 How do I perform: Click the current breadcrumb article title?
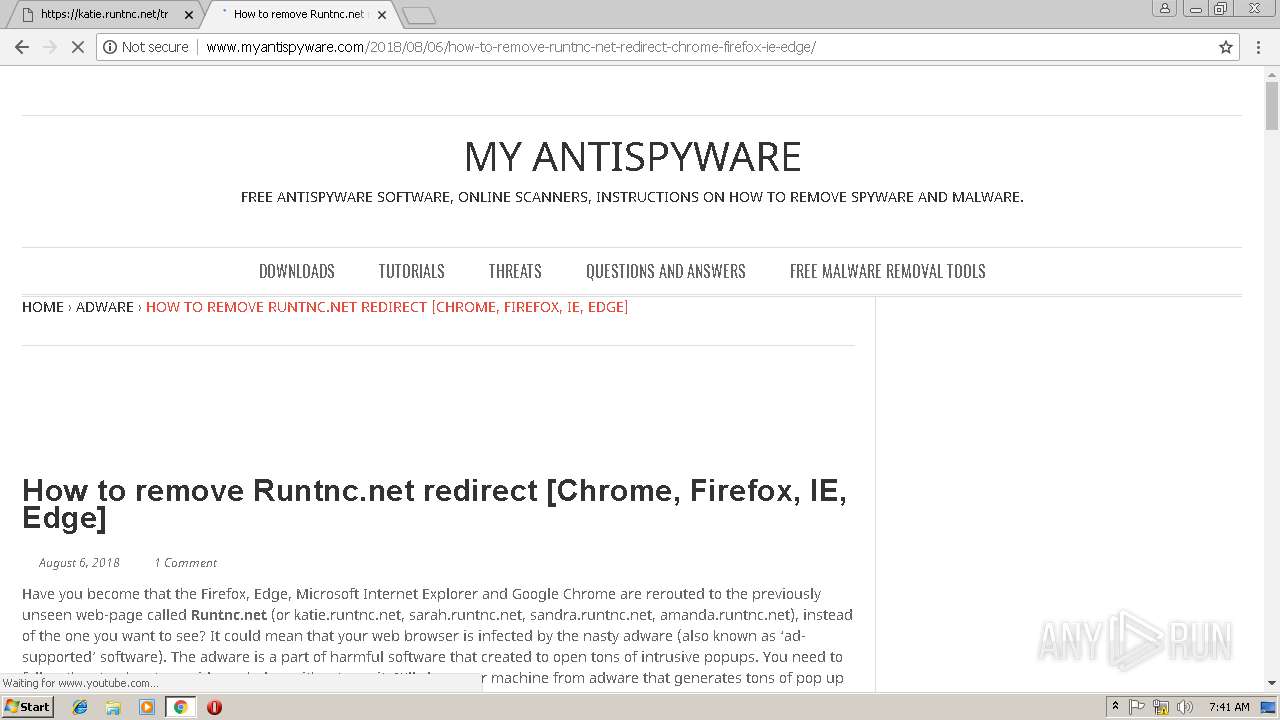(x=387, y=307)
